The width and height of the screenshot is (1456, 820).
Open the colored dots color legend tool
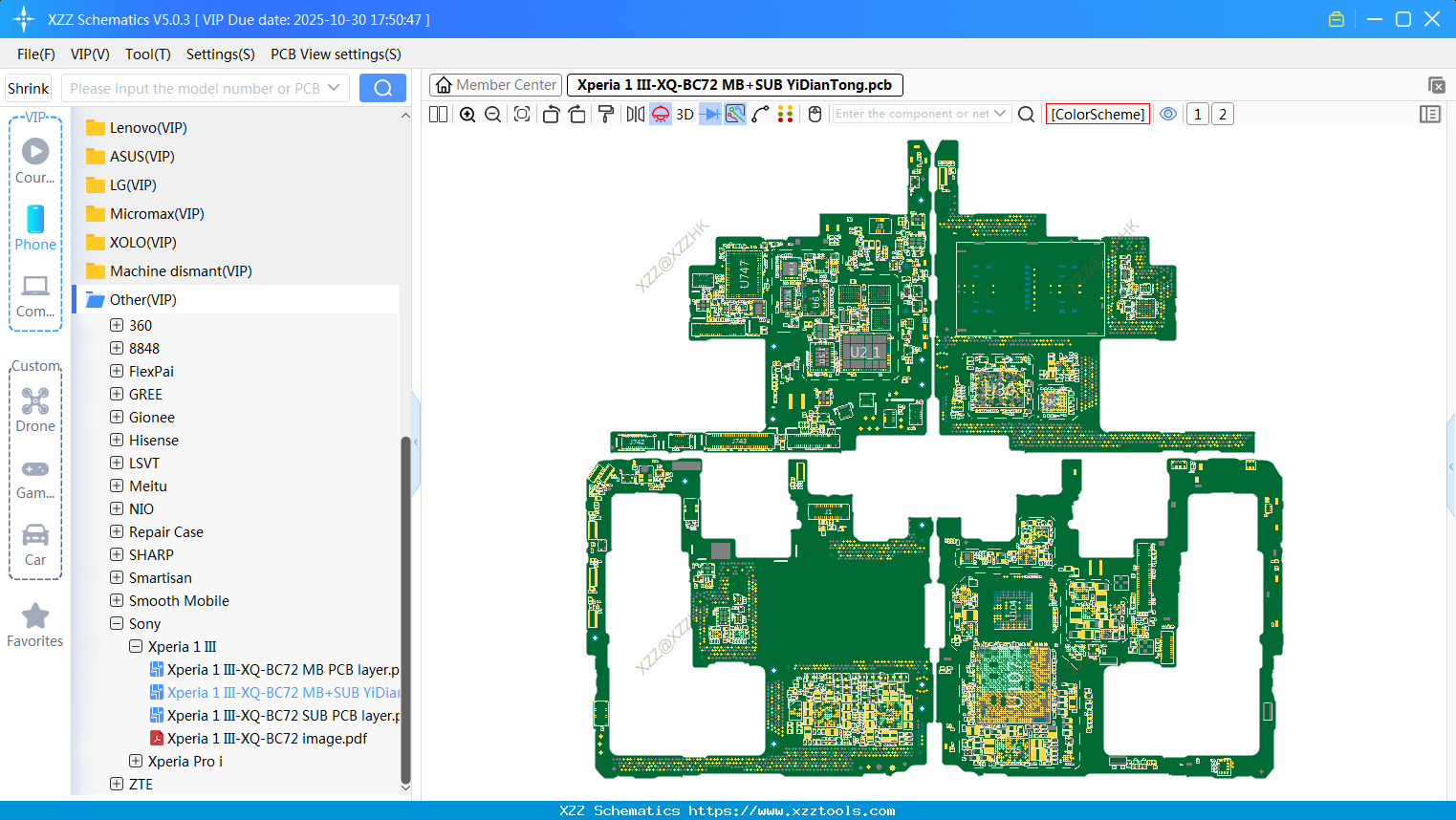pyautogui.click(x=786, y=114)
